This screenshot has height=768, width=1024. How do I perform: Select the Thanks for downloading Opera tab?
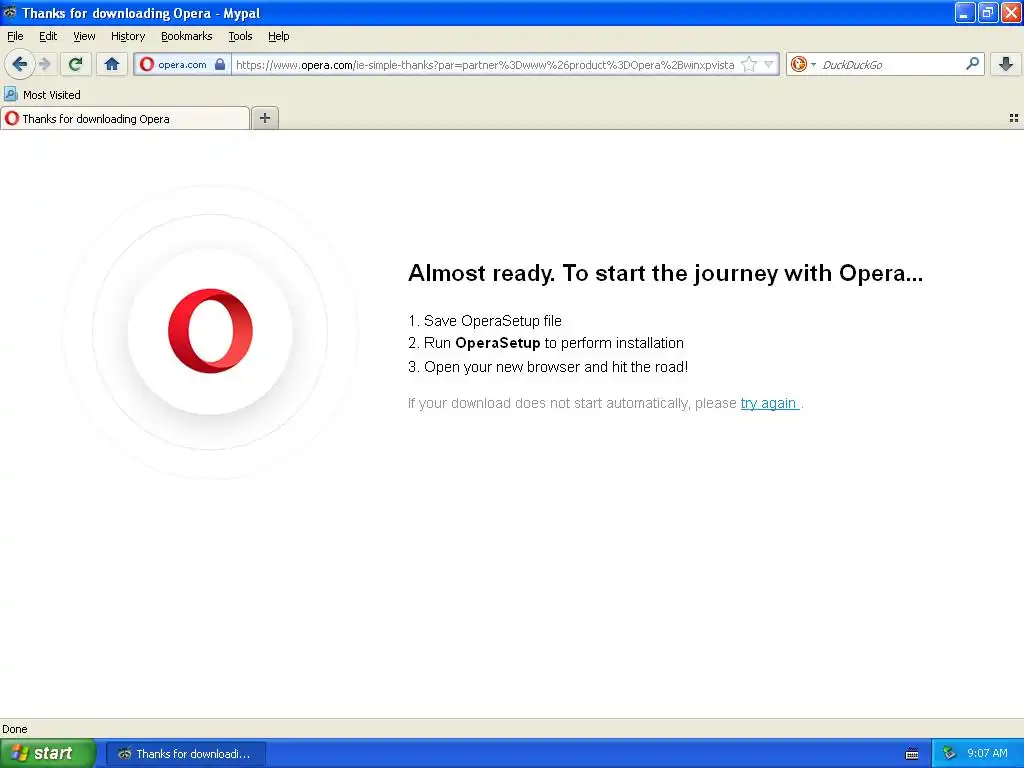[x=125, y=119]
